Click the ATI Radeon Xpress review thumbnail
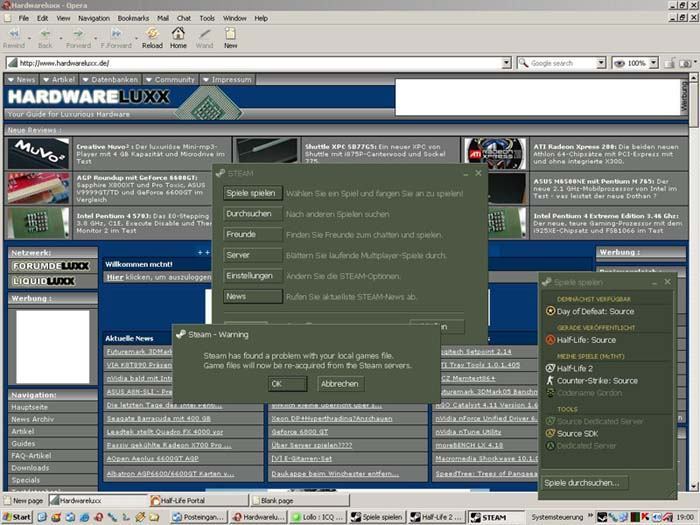 click(495, 154)
